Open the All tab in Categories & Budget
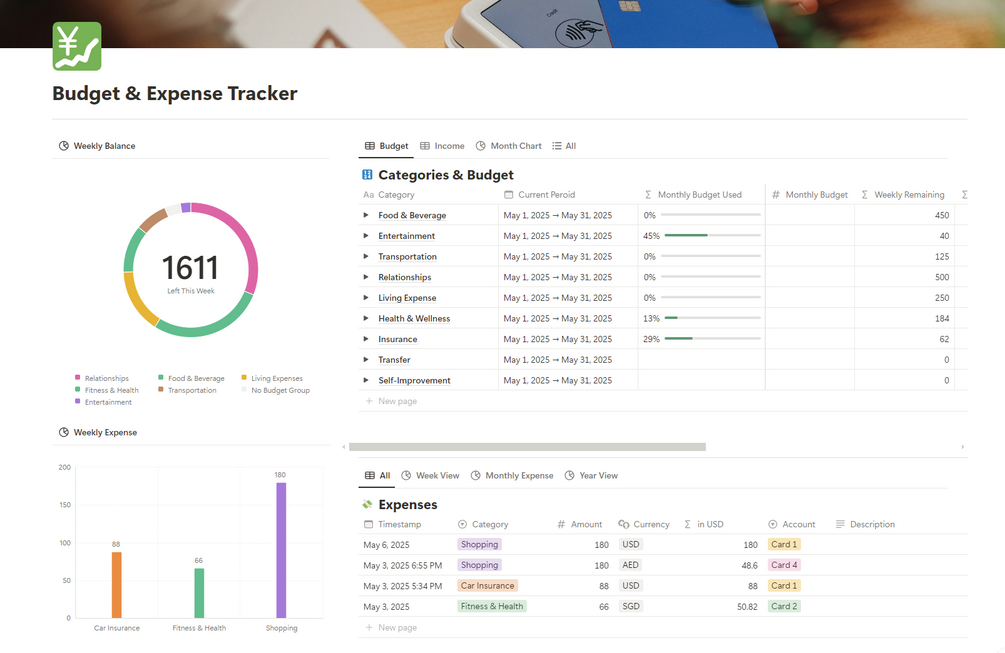Viewport: 1005px width, 653px height. pos(564,146)
